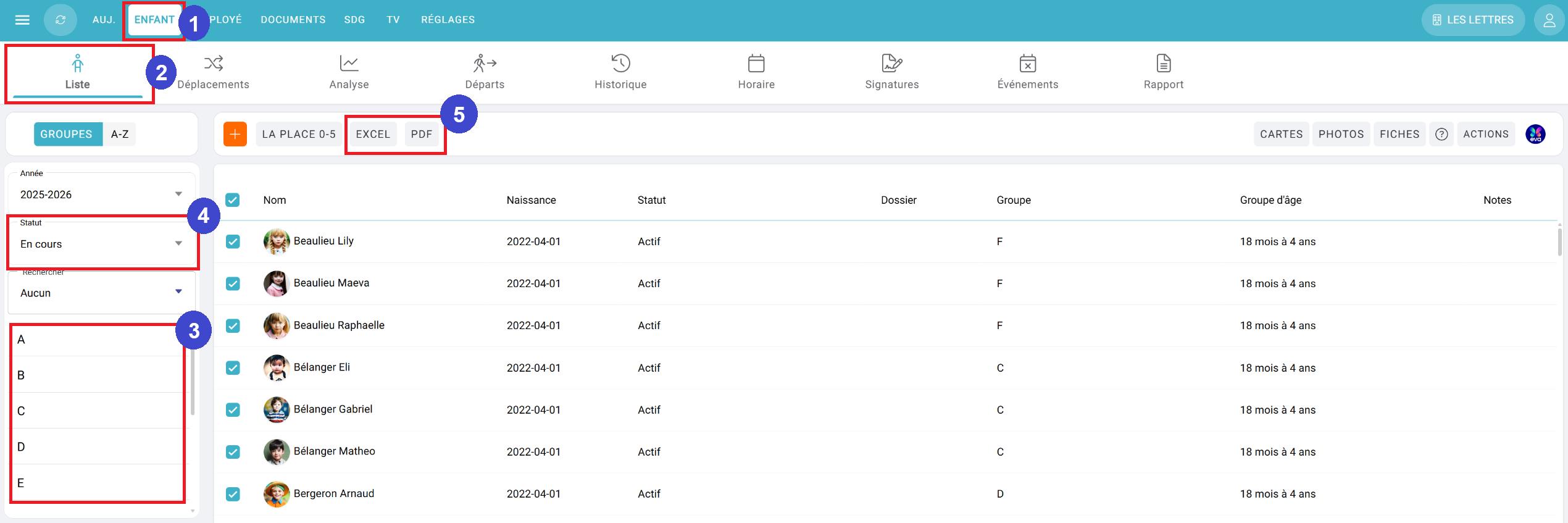Toggle the select-all checkbox in header
Viewport: 1568px width, 523px height.
233,200
